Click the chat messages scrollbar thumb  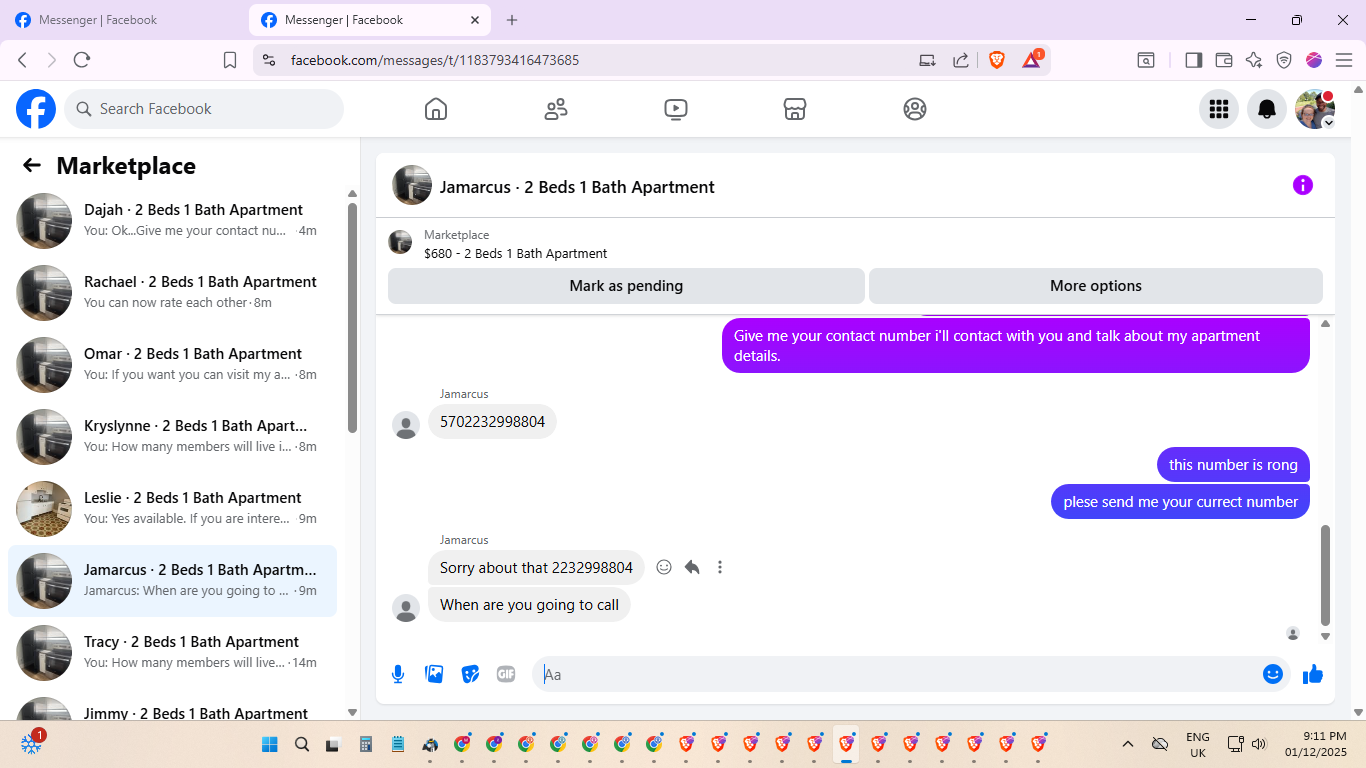pos(1326,575)
